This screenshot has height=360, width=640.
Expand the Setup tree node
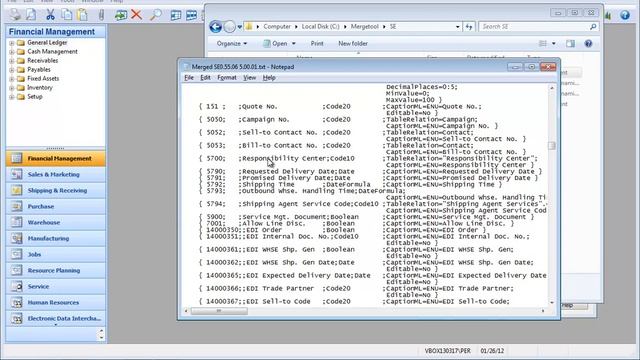tap(12, 97)
